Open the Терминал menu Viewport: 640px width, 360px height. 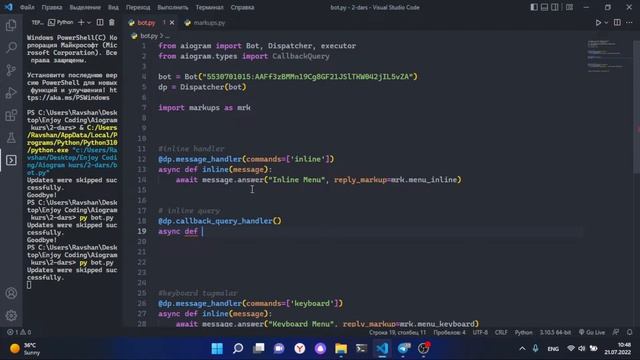209,7
